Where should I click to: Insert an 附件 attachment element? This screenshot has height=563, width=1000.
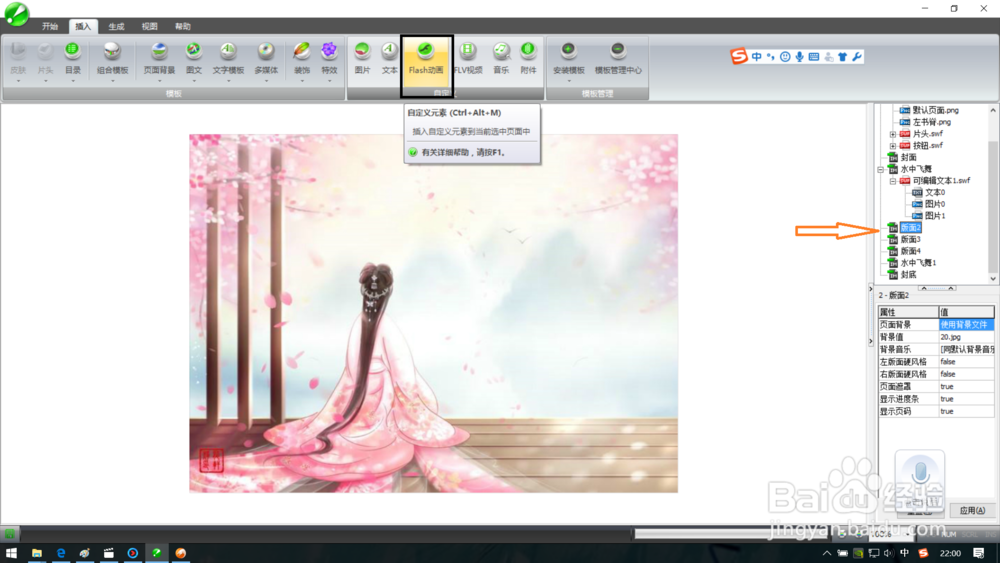click(x=528, y=57)
